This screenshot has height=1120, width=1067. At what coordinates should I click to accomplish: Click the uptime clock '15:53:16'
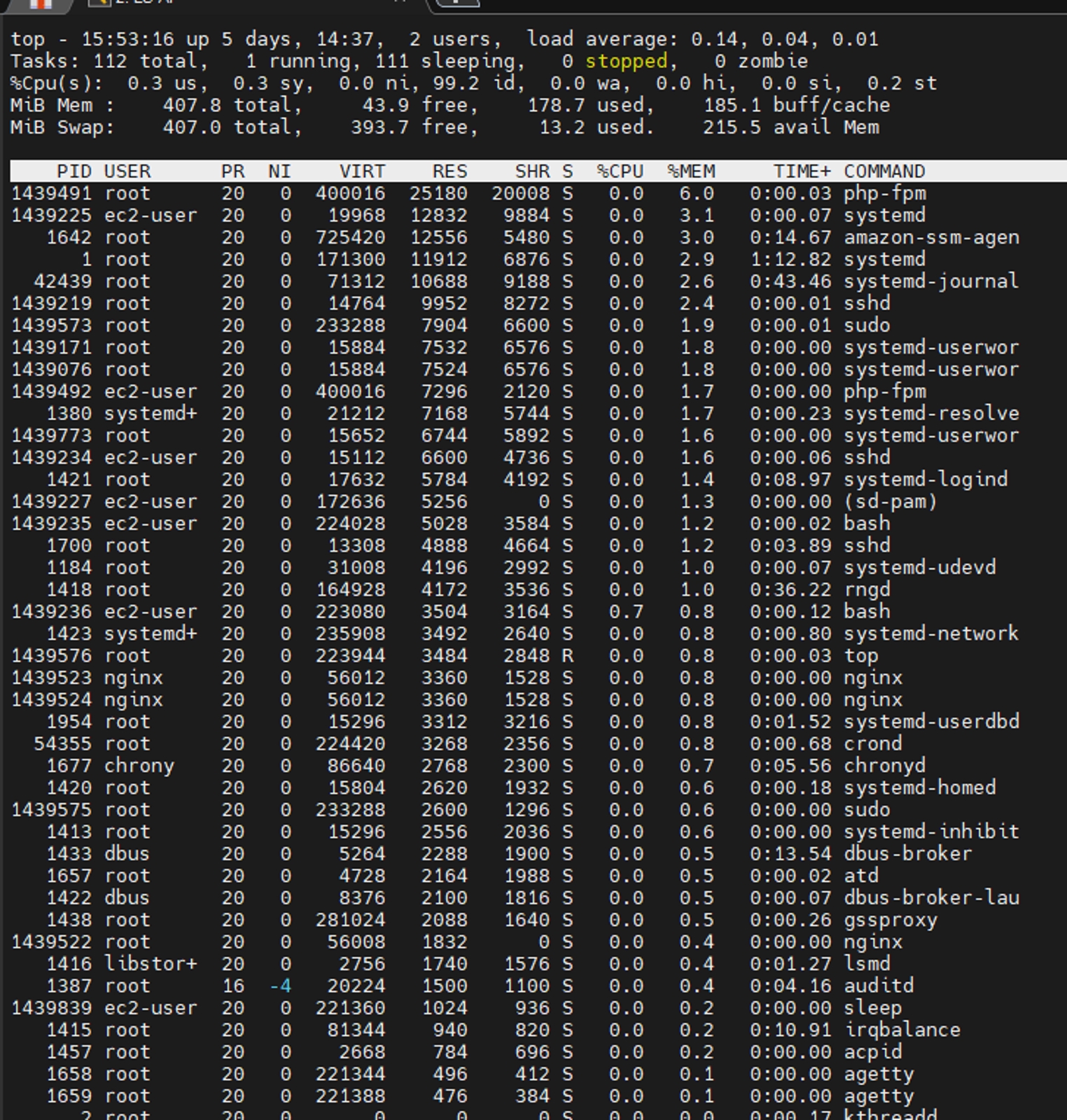pyautogui.click(x=127, y=39)
